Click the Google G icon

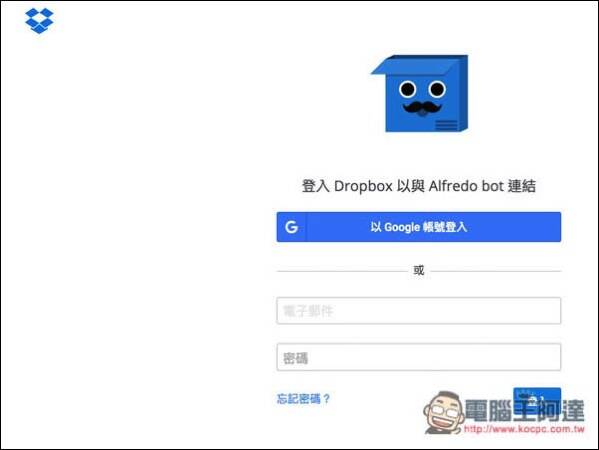[291, 227]
